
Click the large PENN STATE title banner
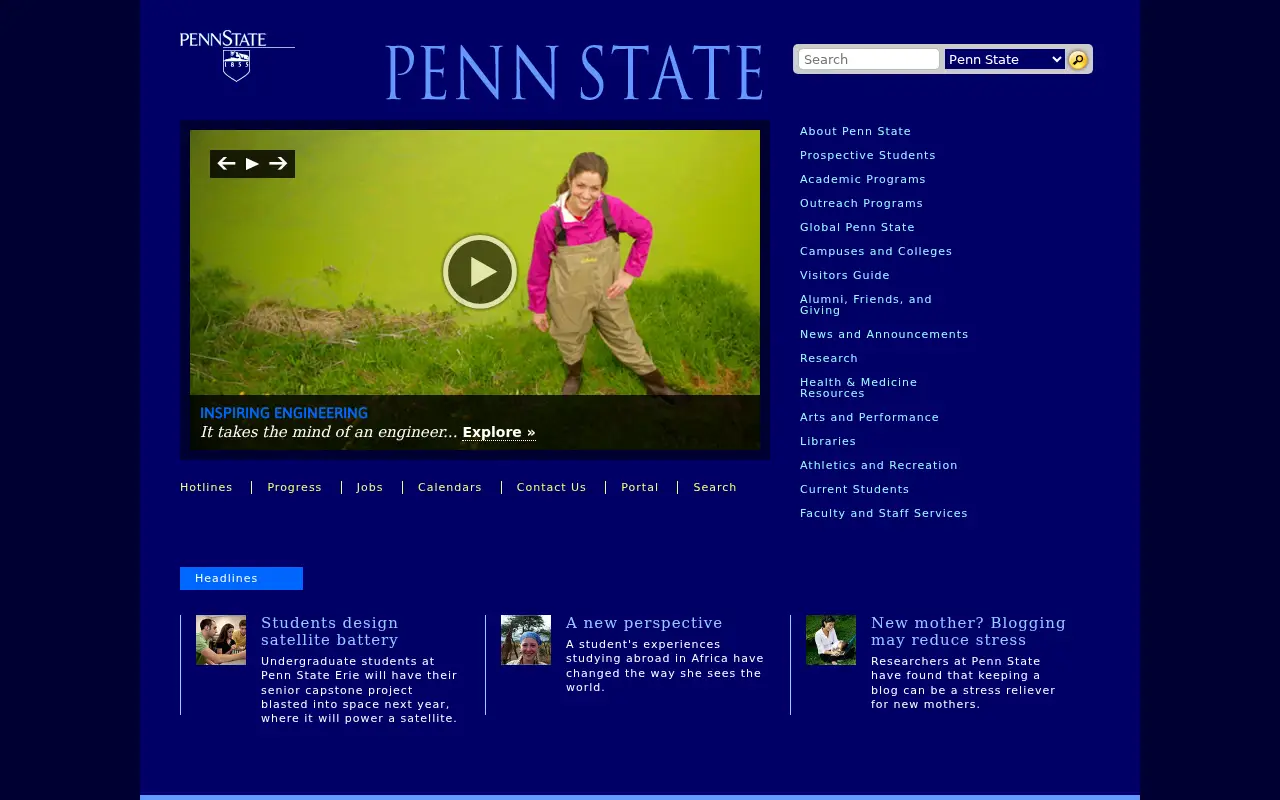[574, 72]
